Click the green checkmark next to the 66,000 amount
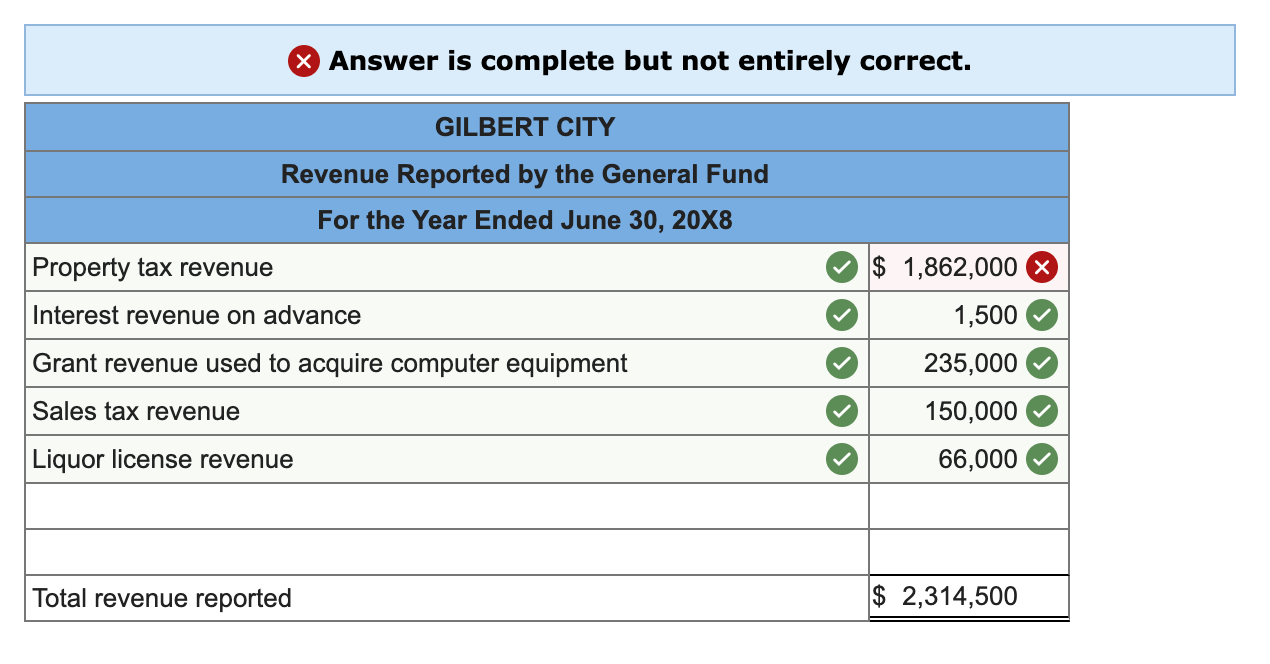This screenshot has height=664, width=1270. (x=1043, y=459)
